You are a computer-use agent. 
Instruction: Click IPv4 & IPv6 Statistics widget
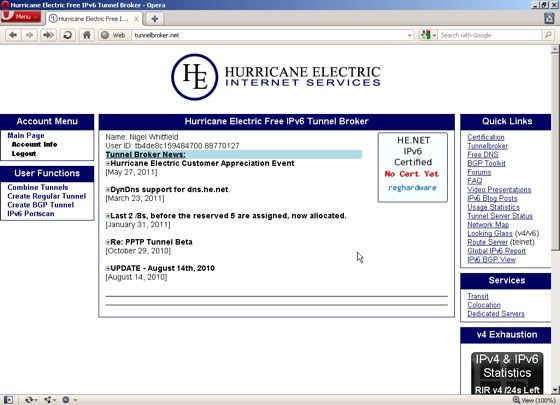coord(507,373)
